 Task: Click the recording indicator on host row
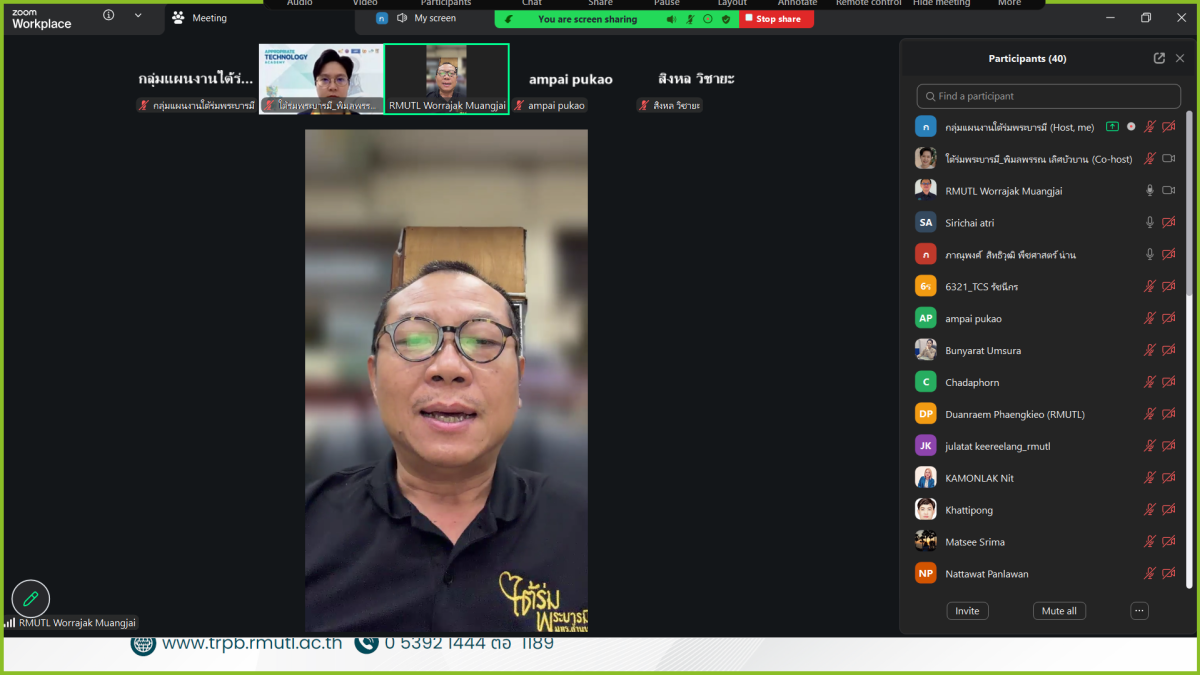click(1131, 127)
